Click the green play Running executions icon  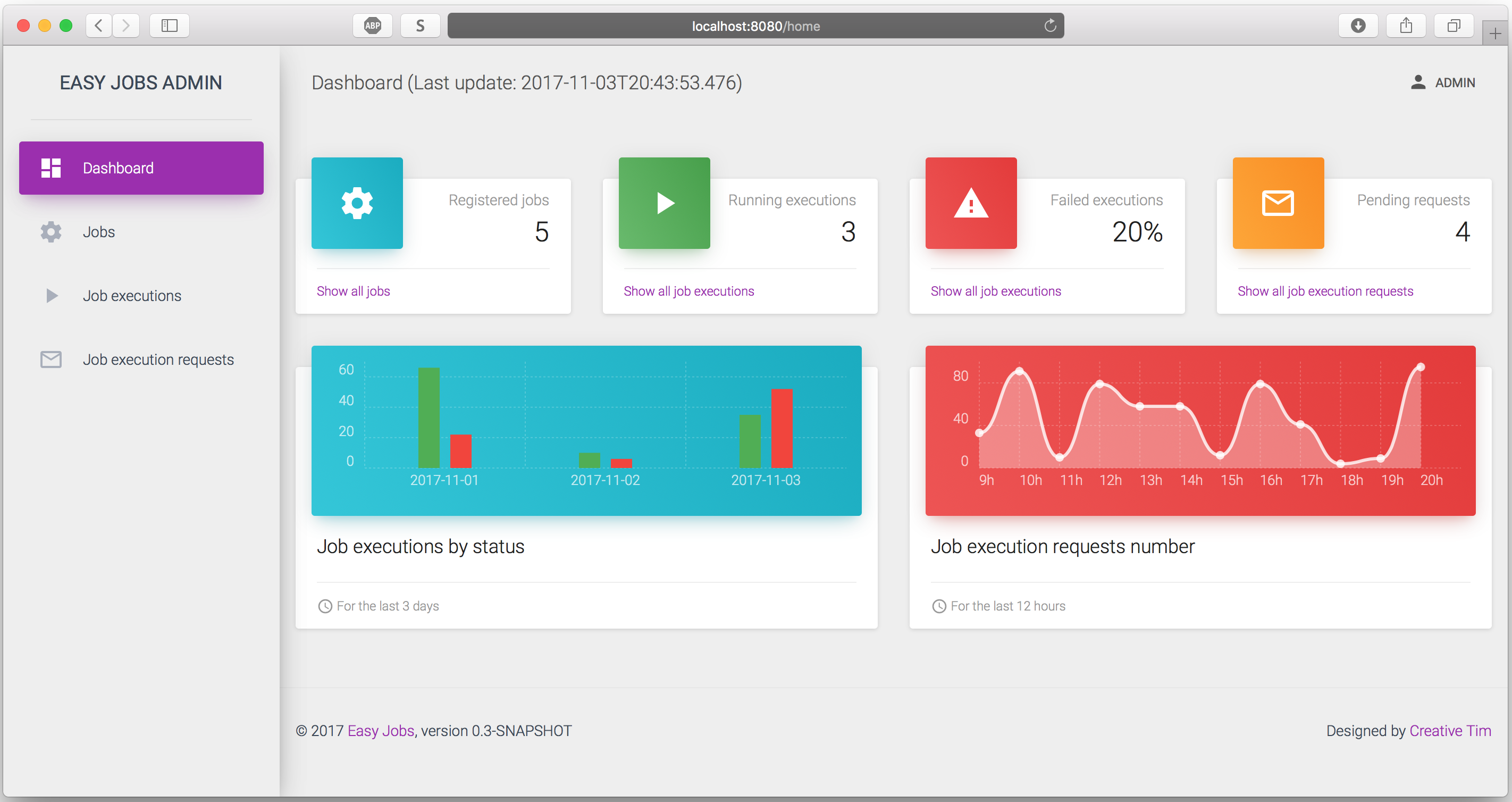click(664, 203)
